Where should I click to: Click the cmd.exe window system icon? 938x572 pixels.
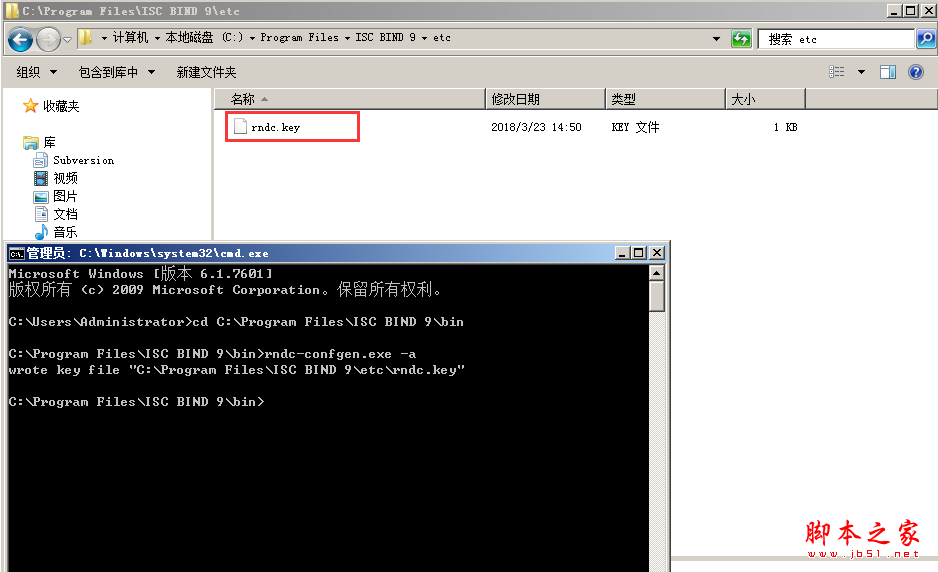tap(16, 254)
